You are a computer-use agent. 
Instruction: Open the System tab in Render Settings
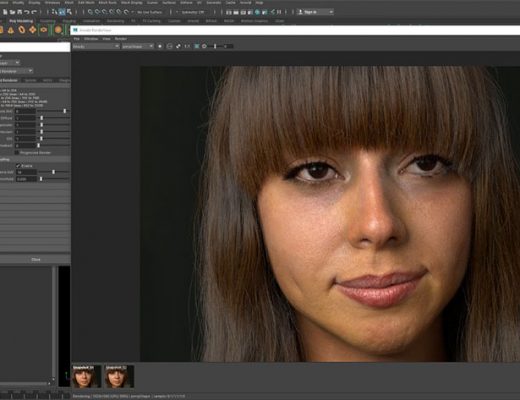pos(31,80)
